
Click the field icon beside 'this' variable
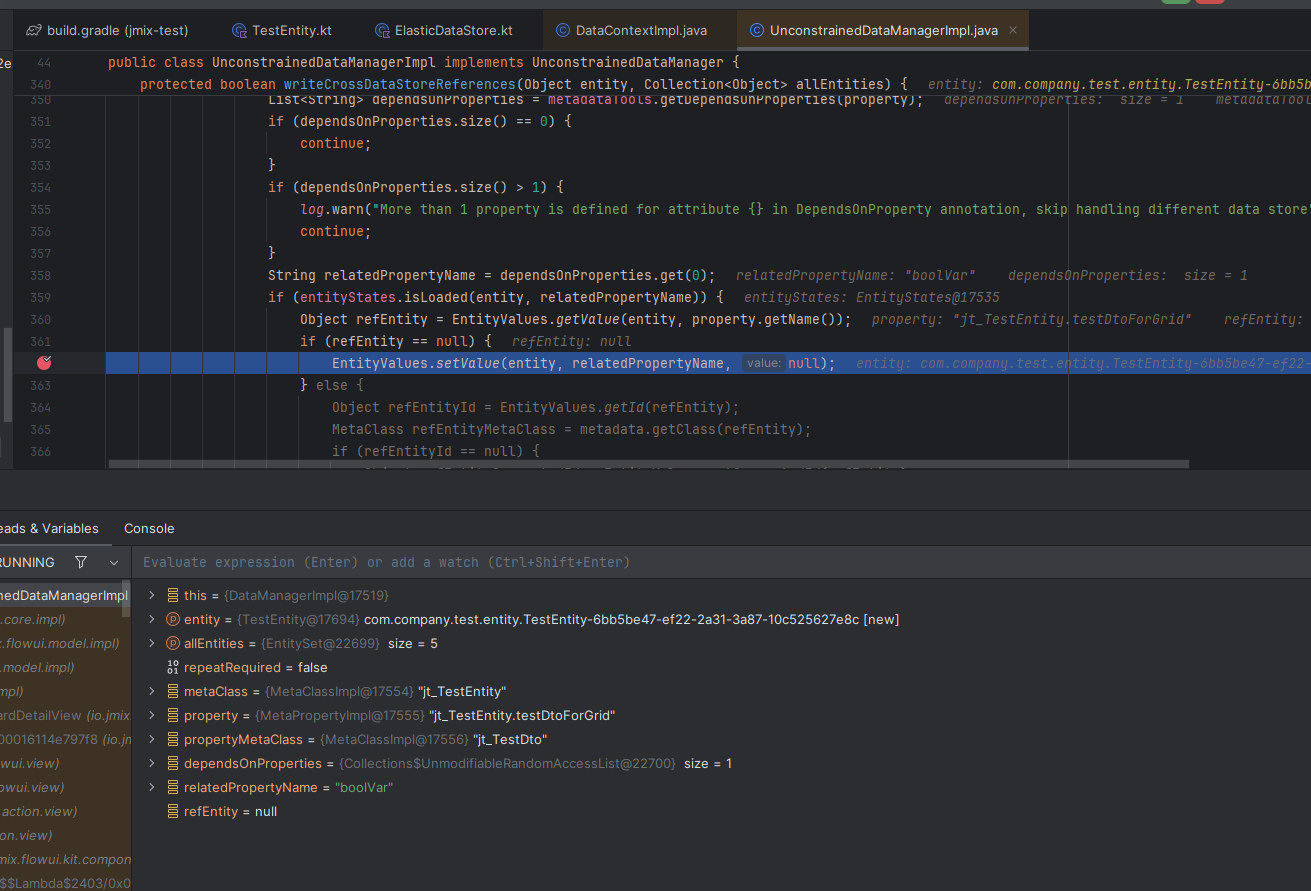coord(173,596)
